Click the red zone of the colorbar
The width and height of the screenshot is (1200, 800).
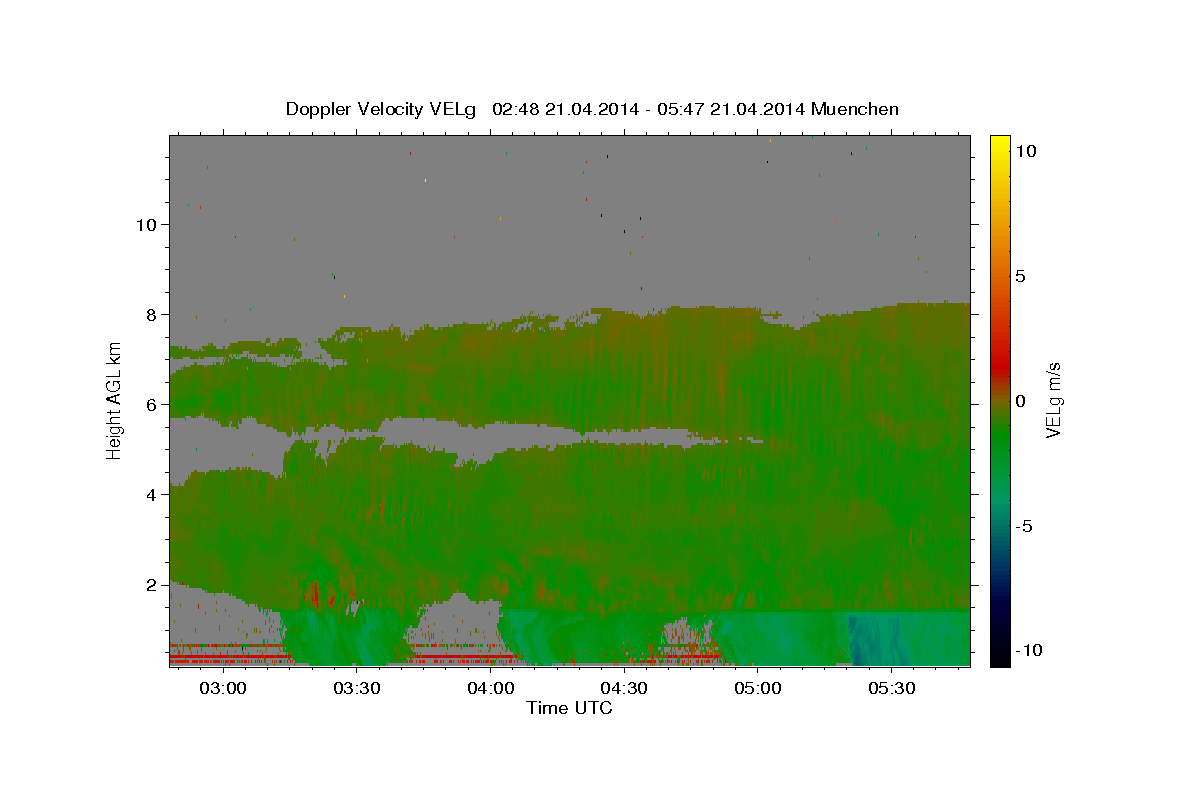[x=1000, y=365]
